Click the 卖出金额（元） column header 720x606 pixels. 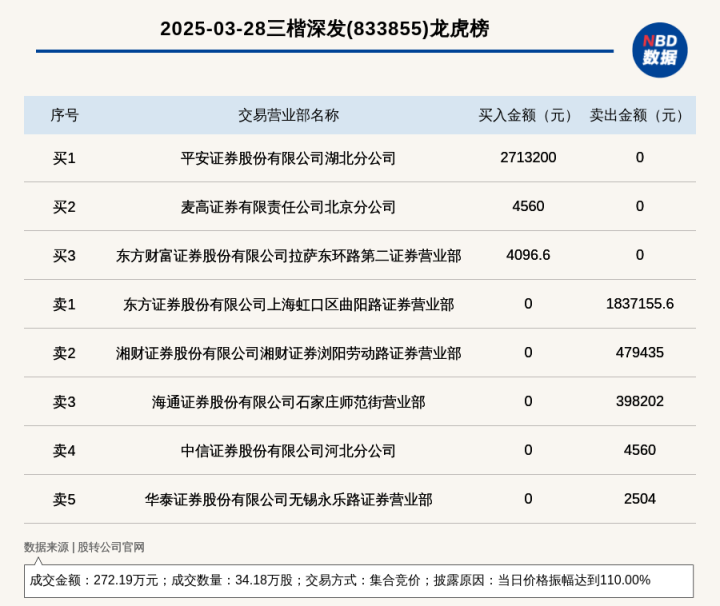[639, 115]
